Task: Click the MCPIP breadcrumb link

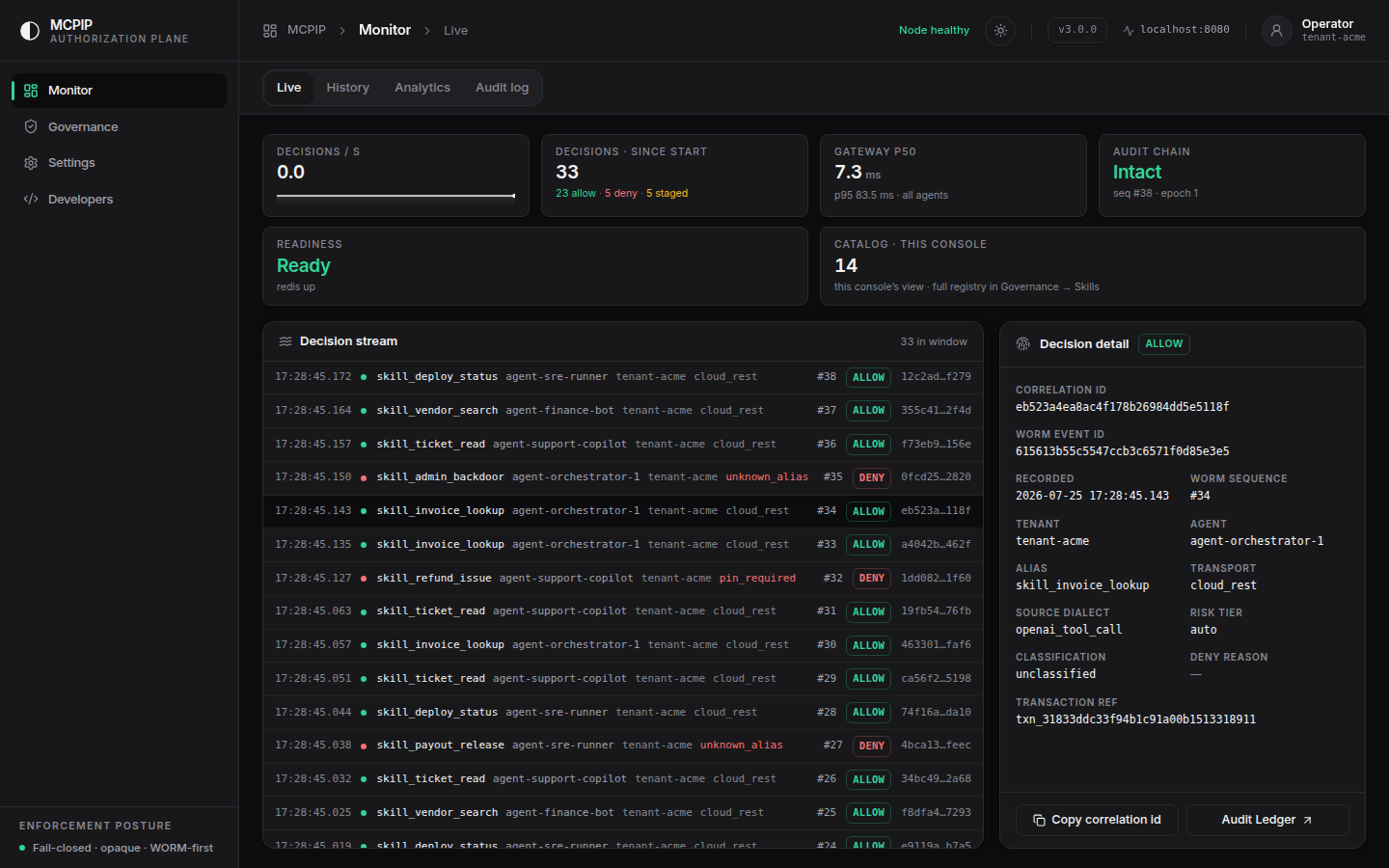Action: pos(307,30)
